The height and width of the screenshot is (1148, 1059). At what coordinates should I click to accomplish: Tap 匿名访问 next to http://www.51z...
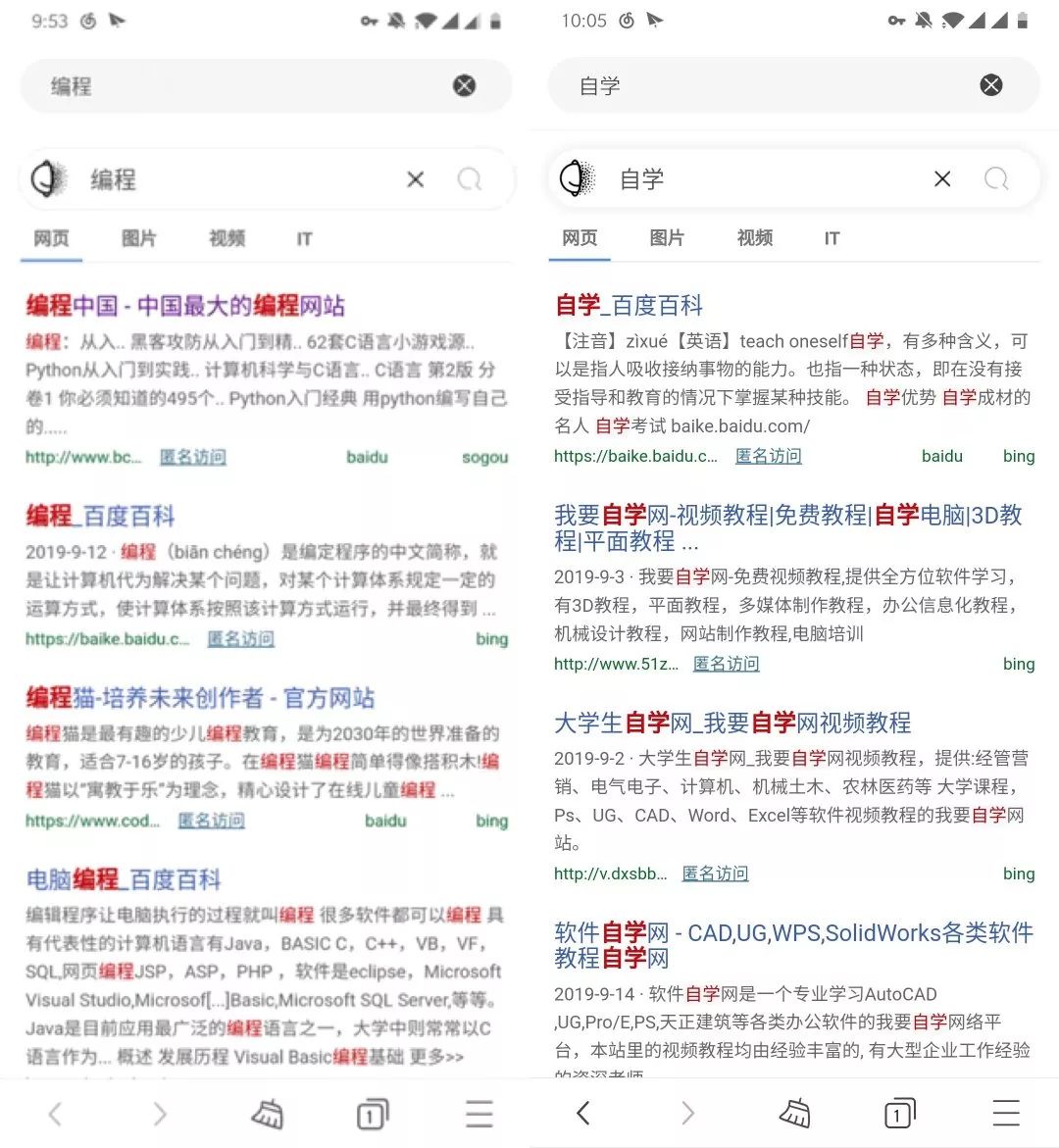click(726, 664)
